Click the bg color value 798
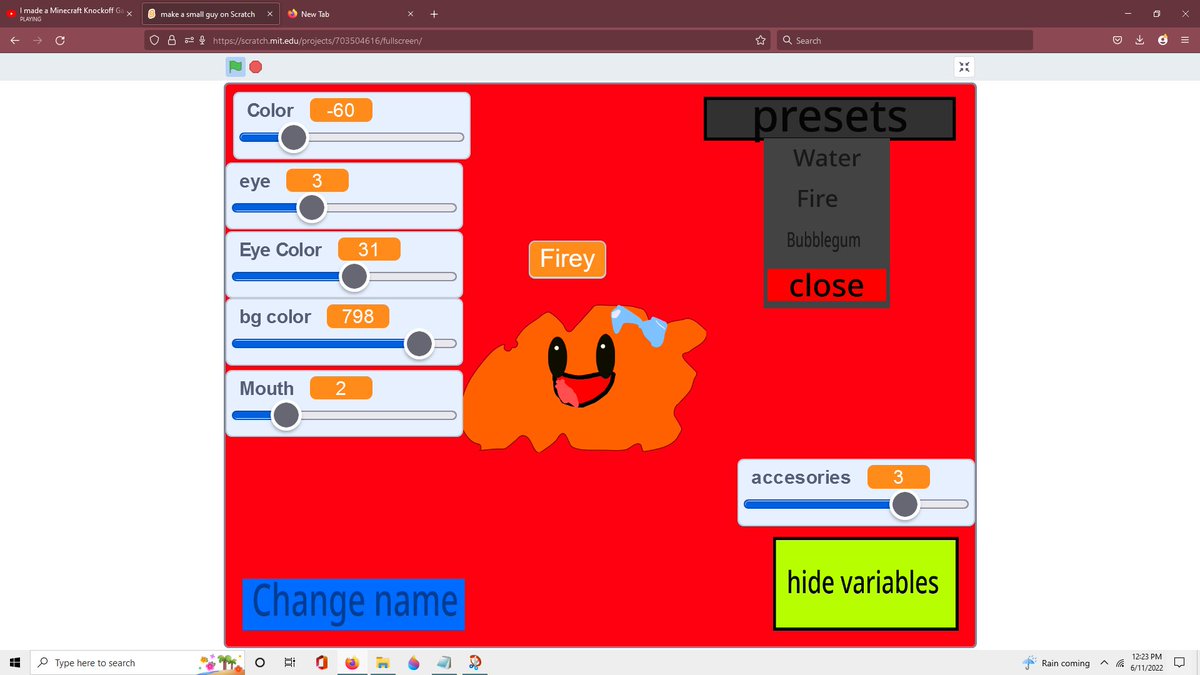The width and height of the screenshot is (1200, 675). point(358,316)
